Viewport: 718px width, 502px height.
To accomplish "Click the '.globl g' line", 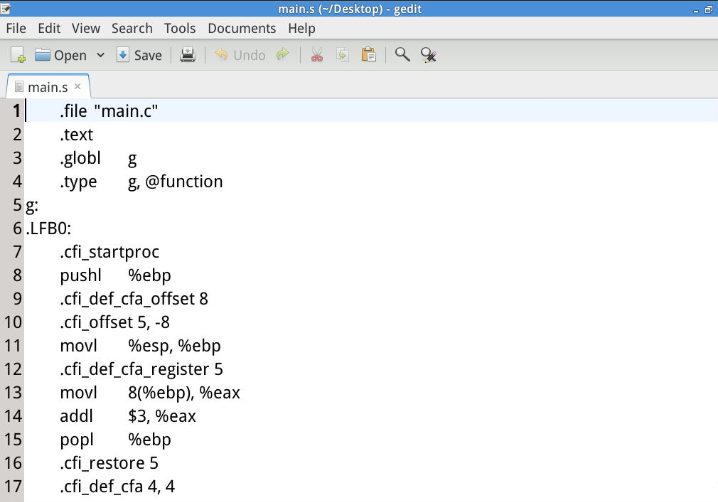I will [98, 158].
